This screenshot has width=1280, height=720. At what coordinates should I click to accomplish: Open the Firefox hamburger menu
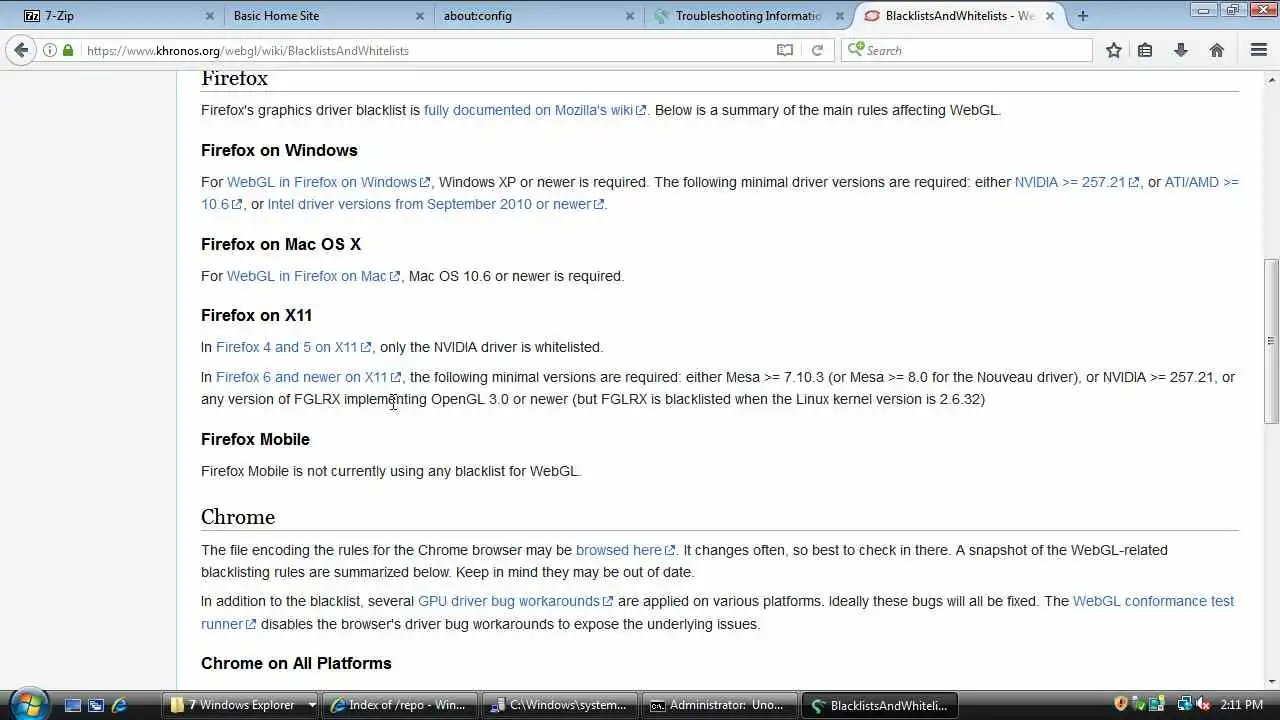pos(1259,50)
